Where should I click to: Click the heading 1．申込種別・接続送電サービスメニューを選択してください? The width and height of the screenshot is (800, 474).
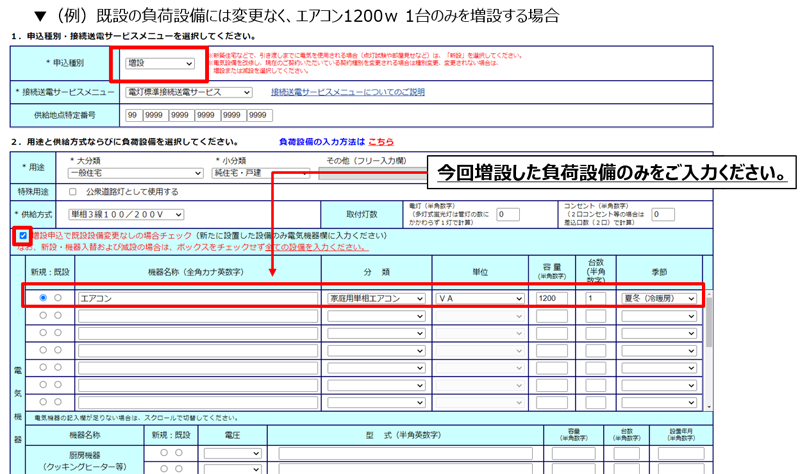(133, 36)
